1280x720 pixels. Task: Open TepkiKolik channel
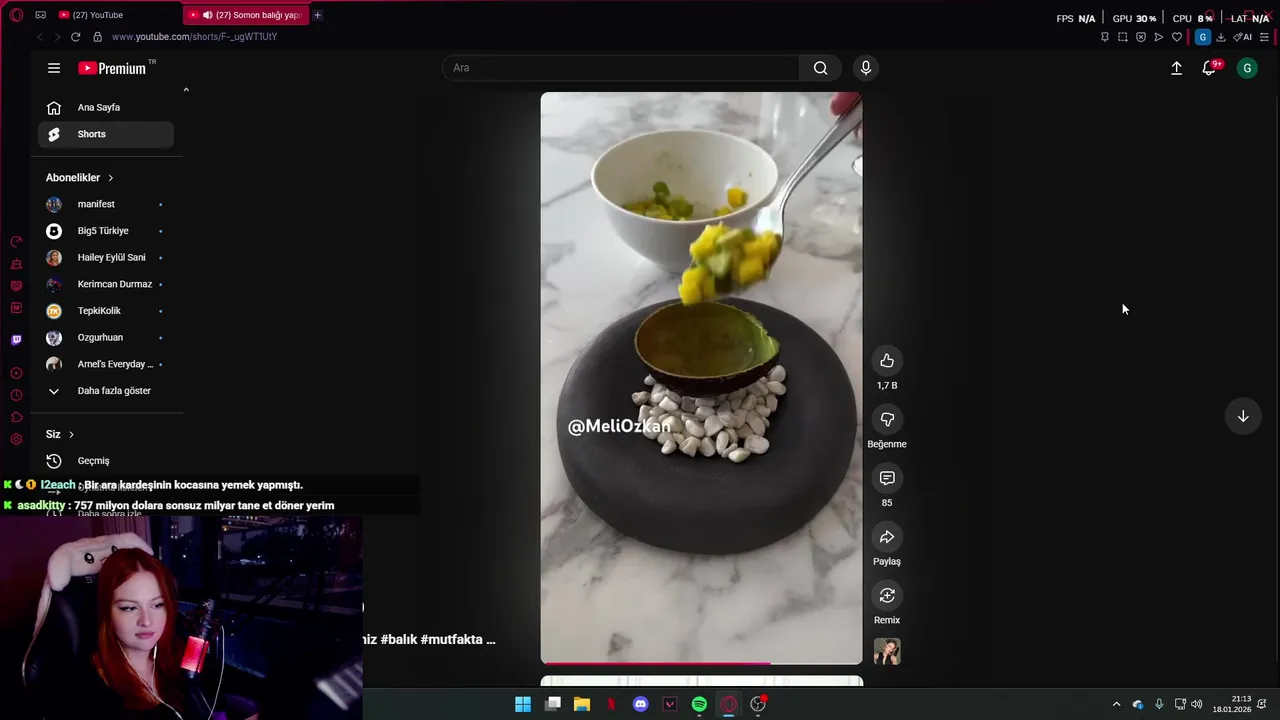106,311
